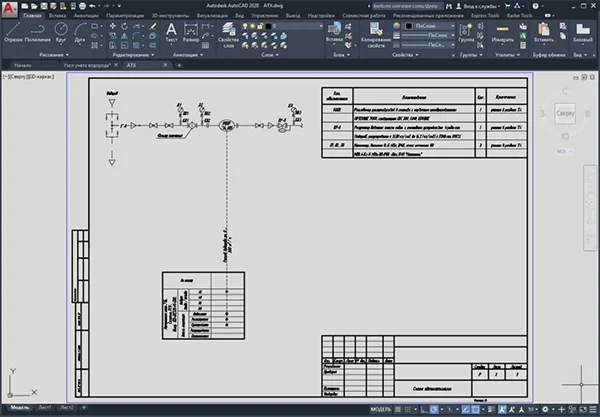Toggle ortho mode in status bar
Screen dimensions: 600x417
(424, 409)
